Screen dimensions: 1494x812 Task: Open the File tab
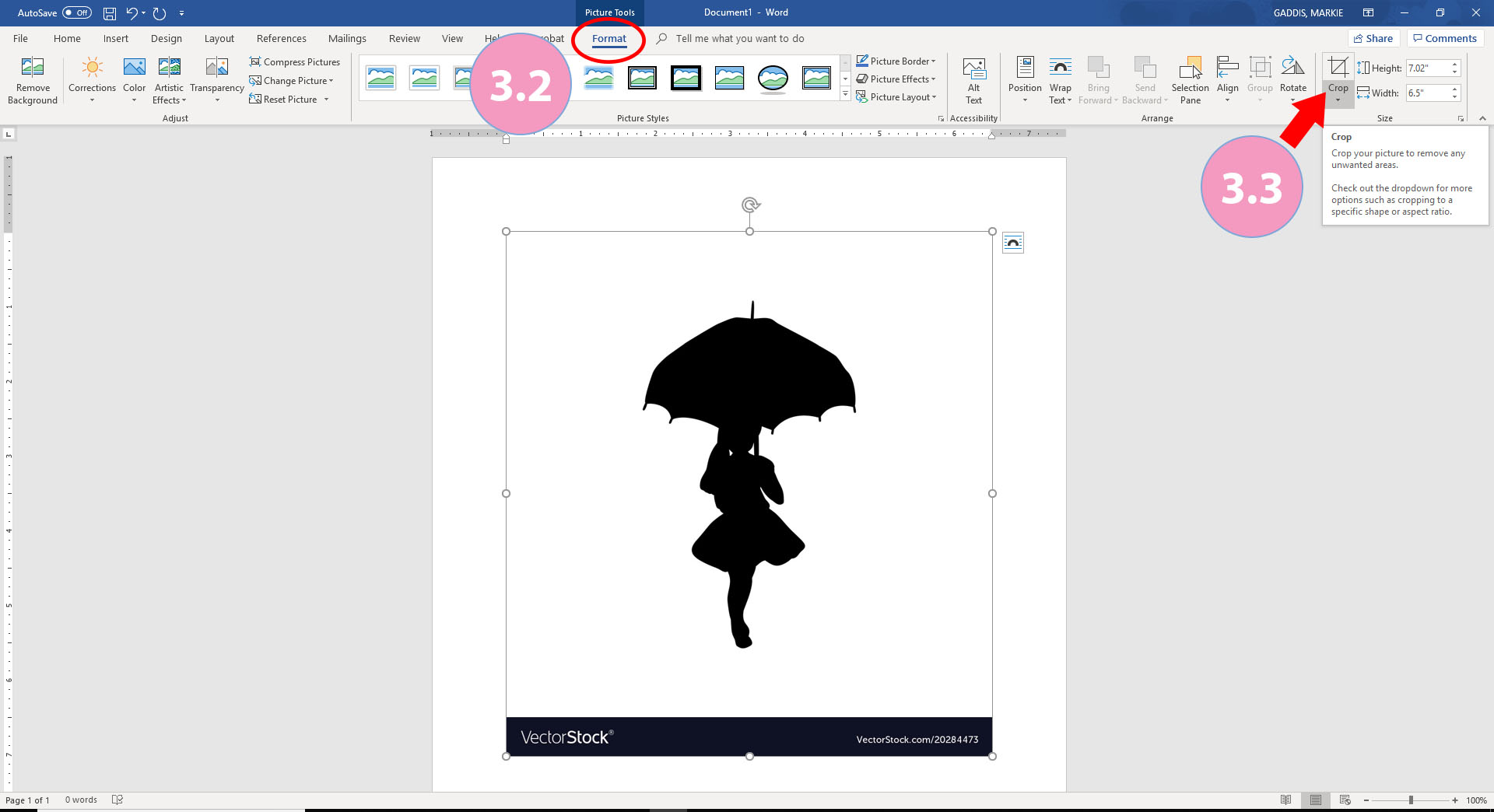[x=21, y=38]
